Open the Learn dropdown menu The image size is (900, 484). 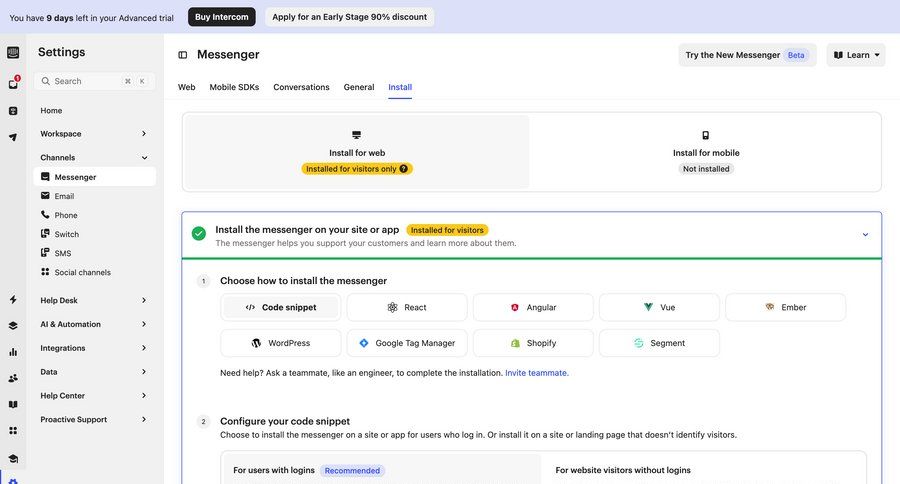click(856, 55)
